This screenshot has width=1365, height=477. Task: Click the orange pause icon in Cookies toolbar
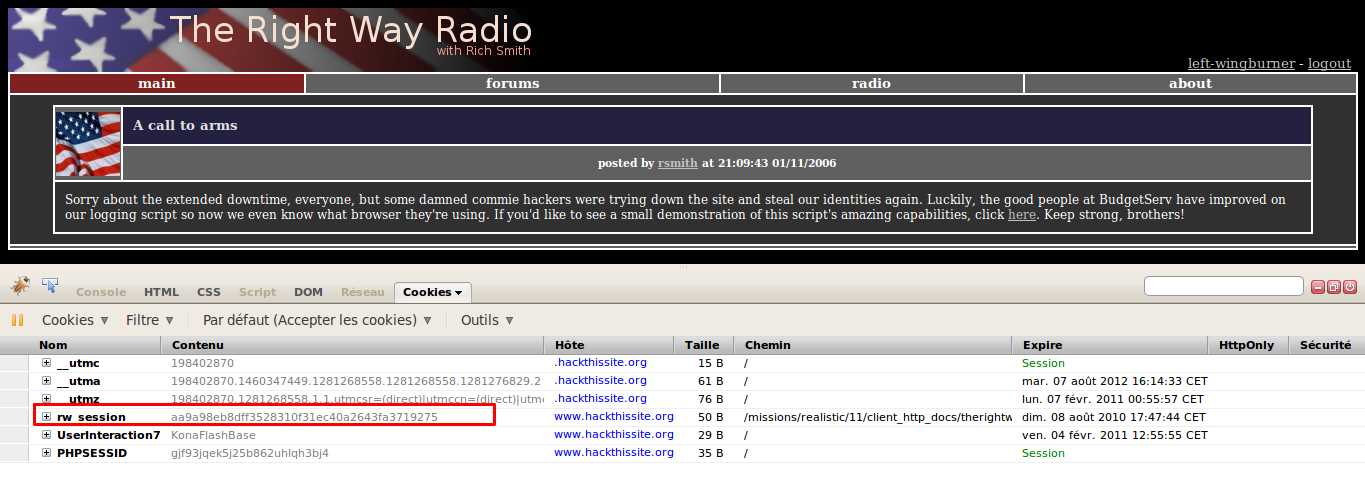(17, 321)
